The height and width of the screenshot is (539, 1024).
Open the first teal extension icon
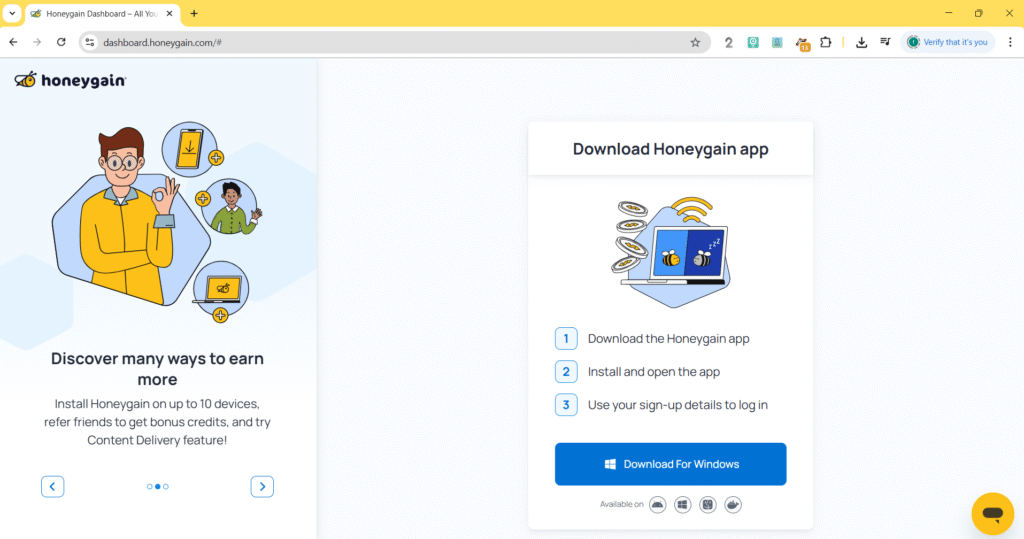pos(753,42)
